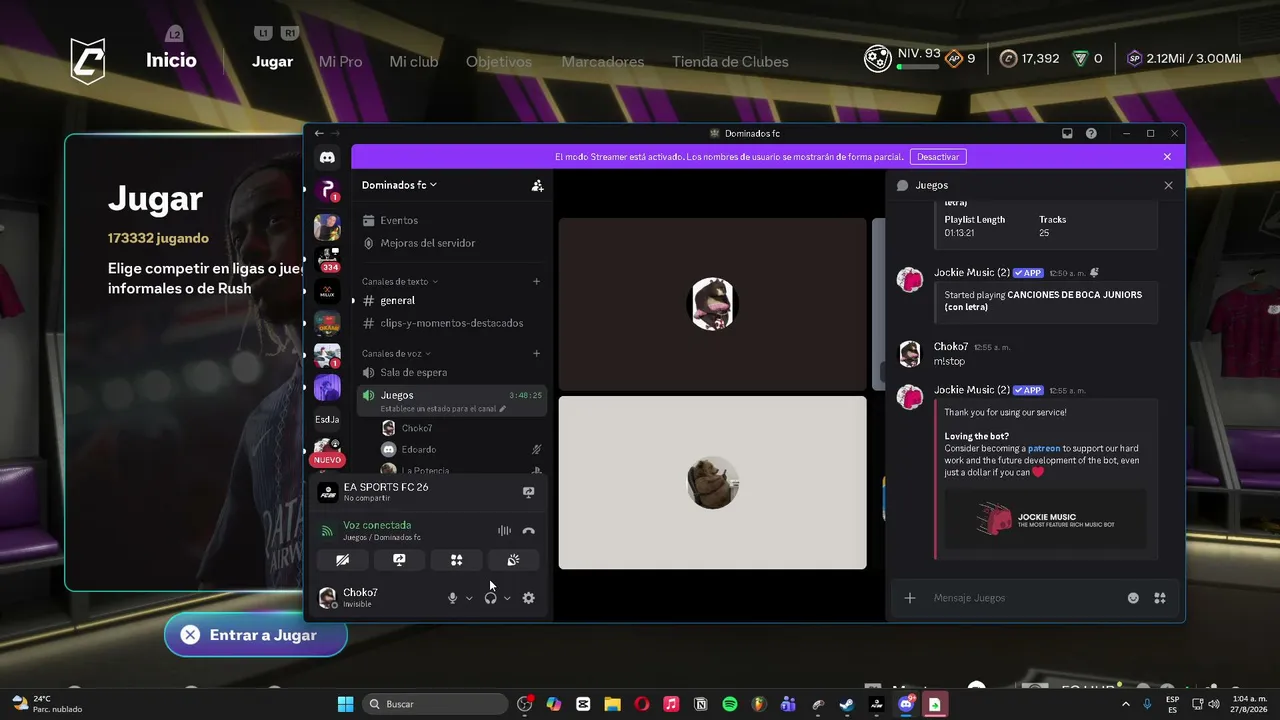This screenshot has width=1280, height=720.
Task: Open Steam from taskbar
Action: tap(847, 704)
